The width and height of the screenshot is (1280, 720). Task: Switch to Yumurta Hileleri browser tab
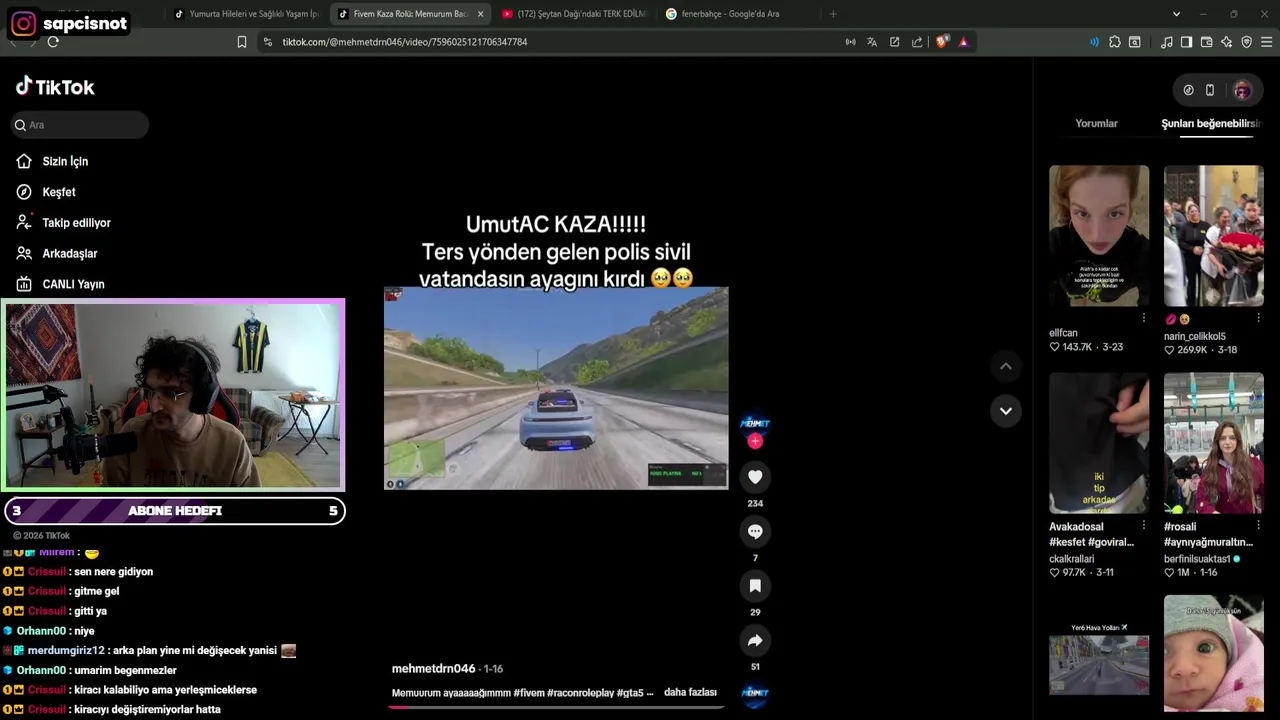tap(246, 14)
